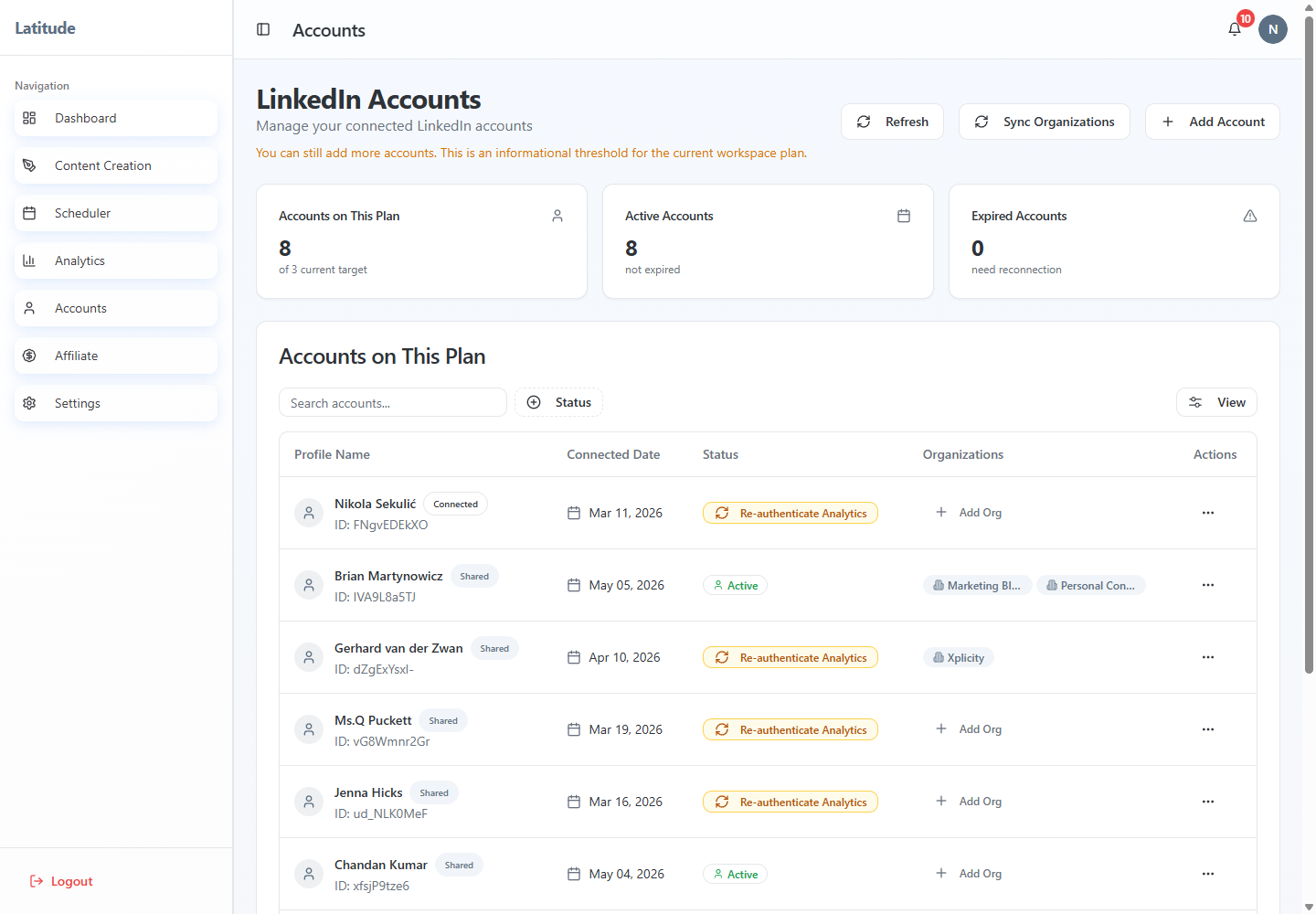This screenshot has height=914, width=1316.
Task: Click the Xplicity organization tag
Action: [x=959, y=657]
